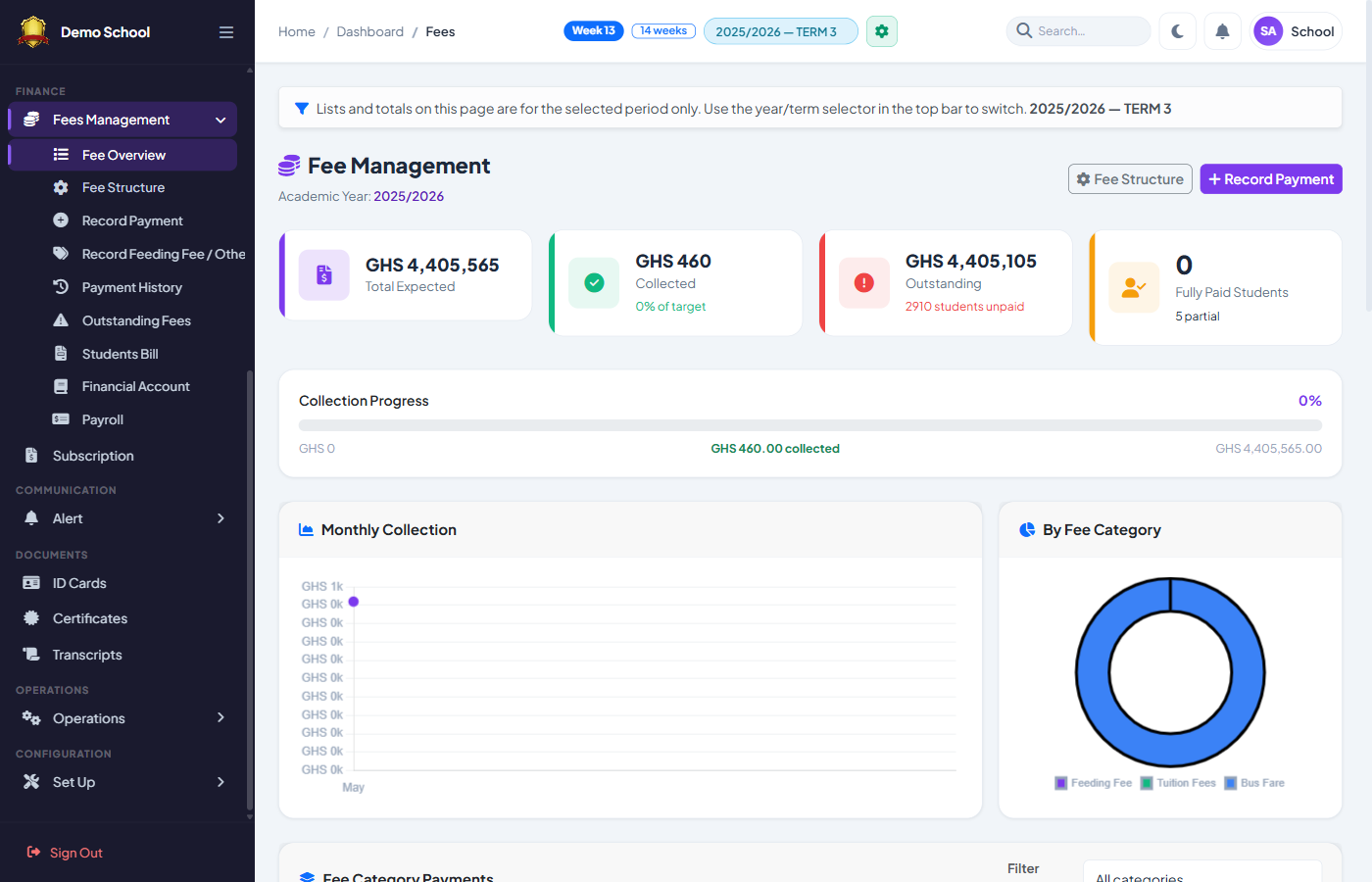Click the May data point on chart
Image resolution: width=1372 pixels, height=882 pixels.
354,602
